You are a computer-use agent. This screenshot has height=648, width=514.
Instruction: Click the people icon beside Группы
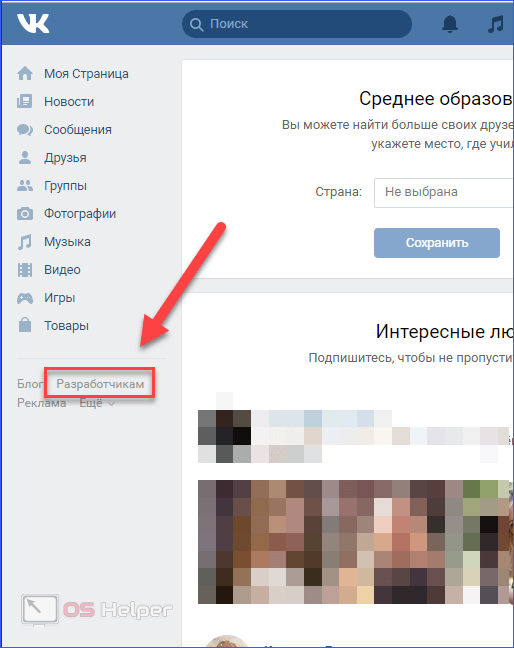[25, 186]
